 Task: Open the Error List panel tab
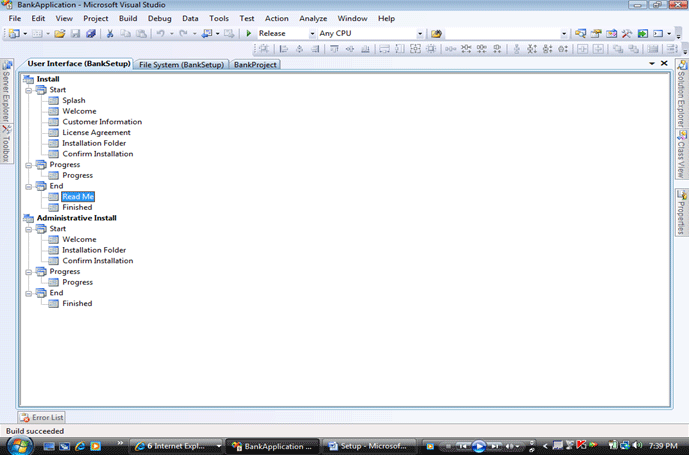(41, 417)
